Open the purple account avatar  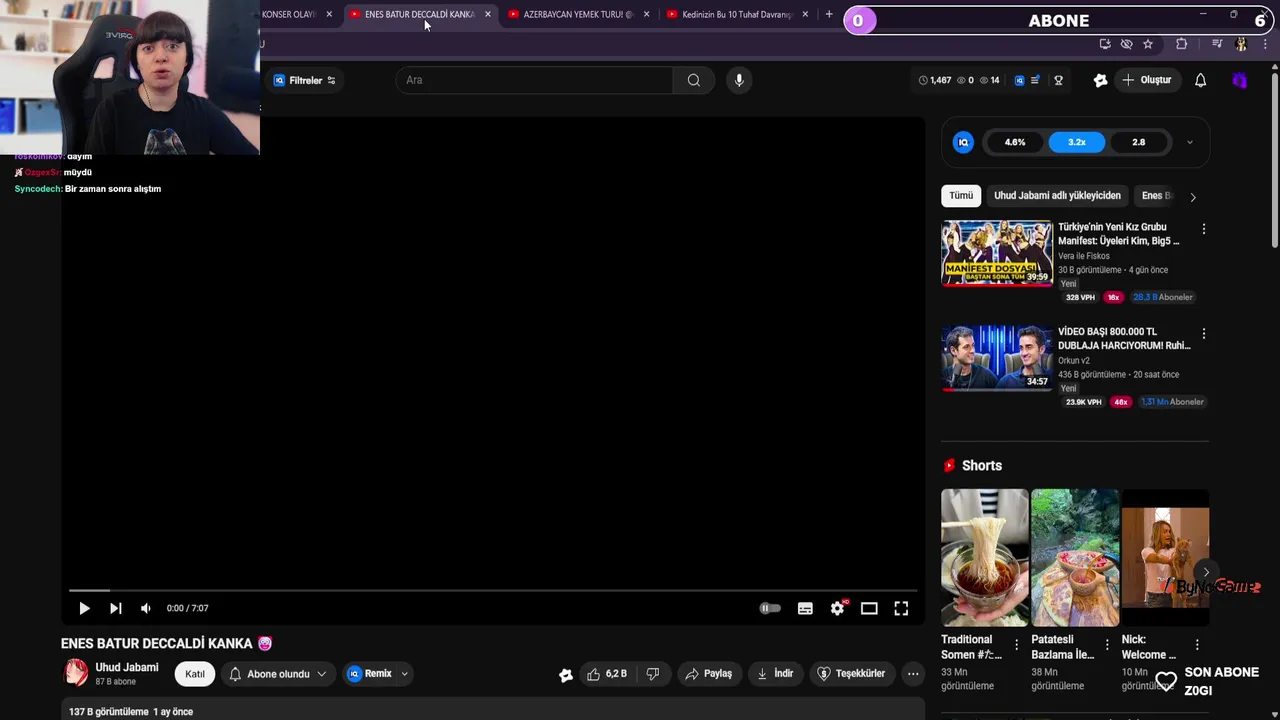[x=1240, y=80]
